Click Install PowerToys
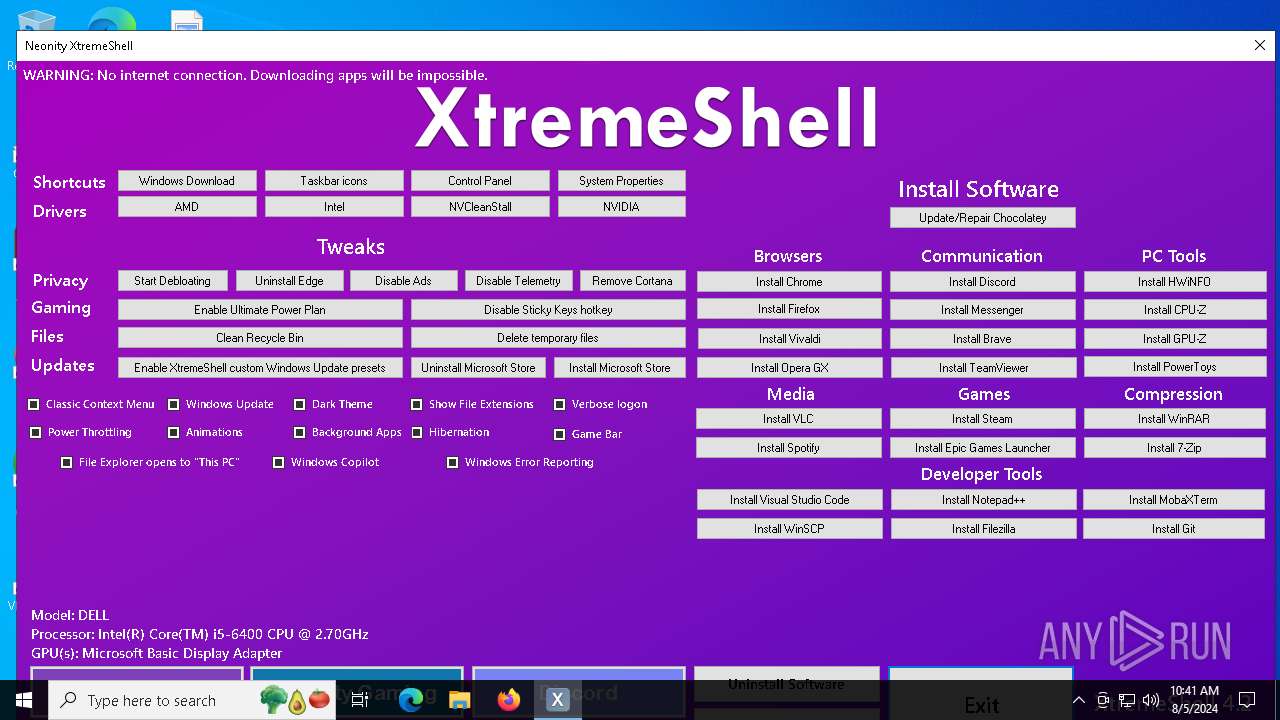The height and width of the screenshot is (720, 1280). [x=1174, y=367]
